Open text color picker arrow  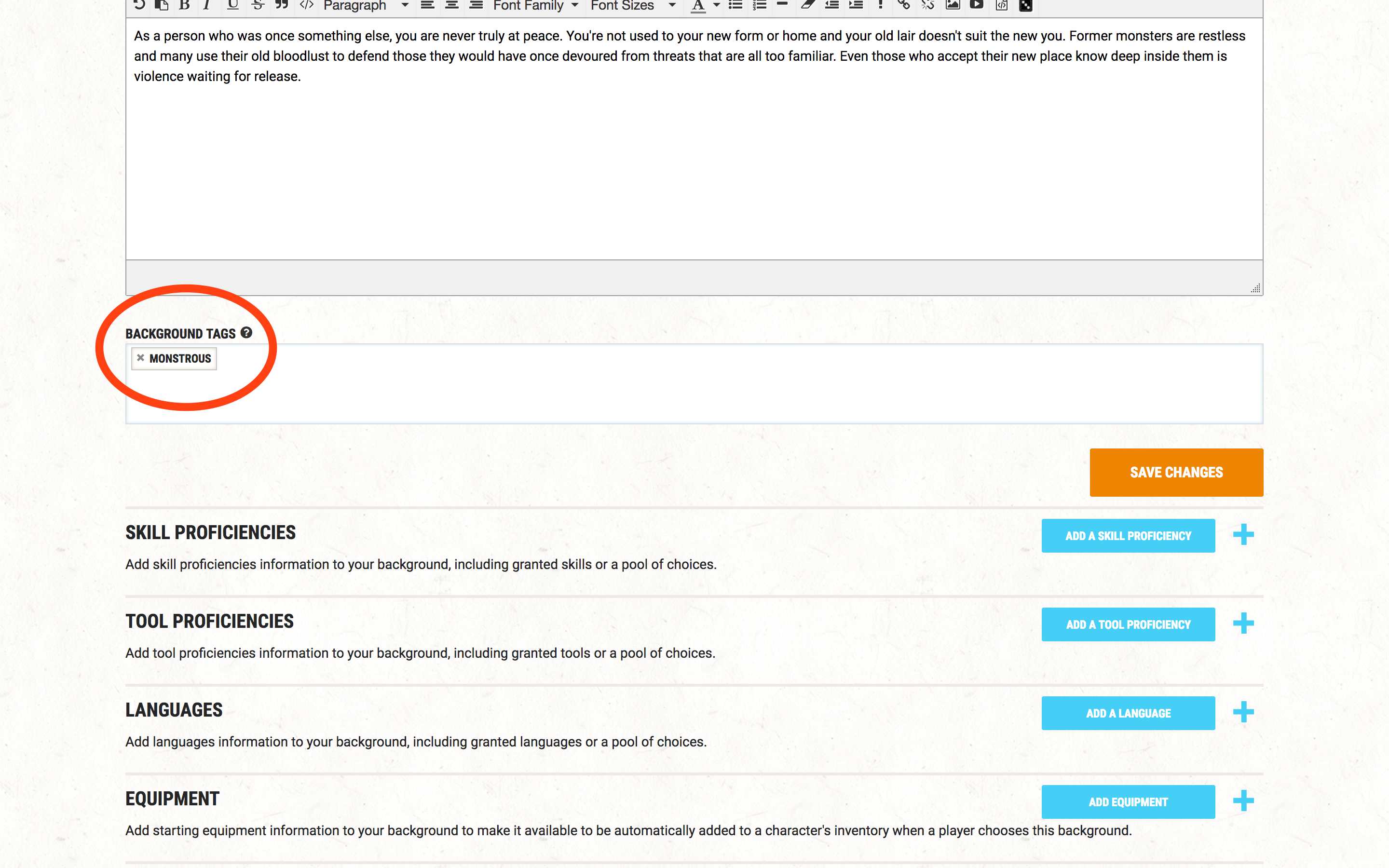pos(716,5)
